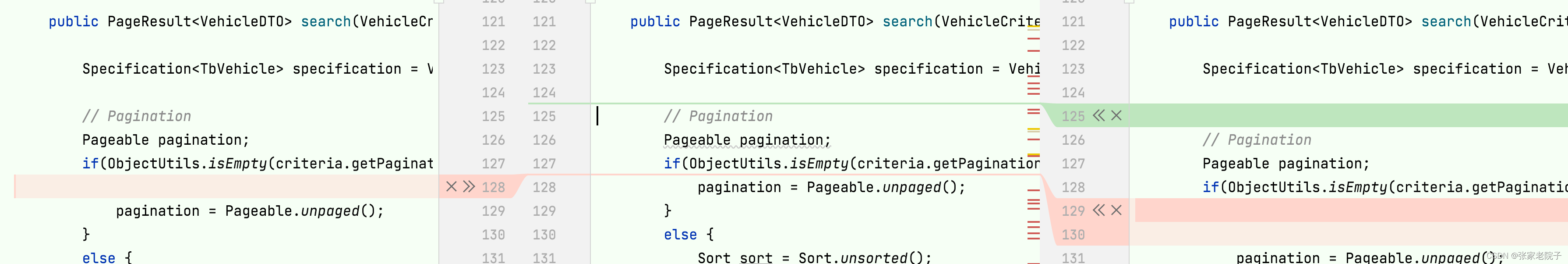Click the search method name in the middle pane
The image size is (1568, 264).
point(907,21)
